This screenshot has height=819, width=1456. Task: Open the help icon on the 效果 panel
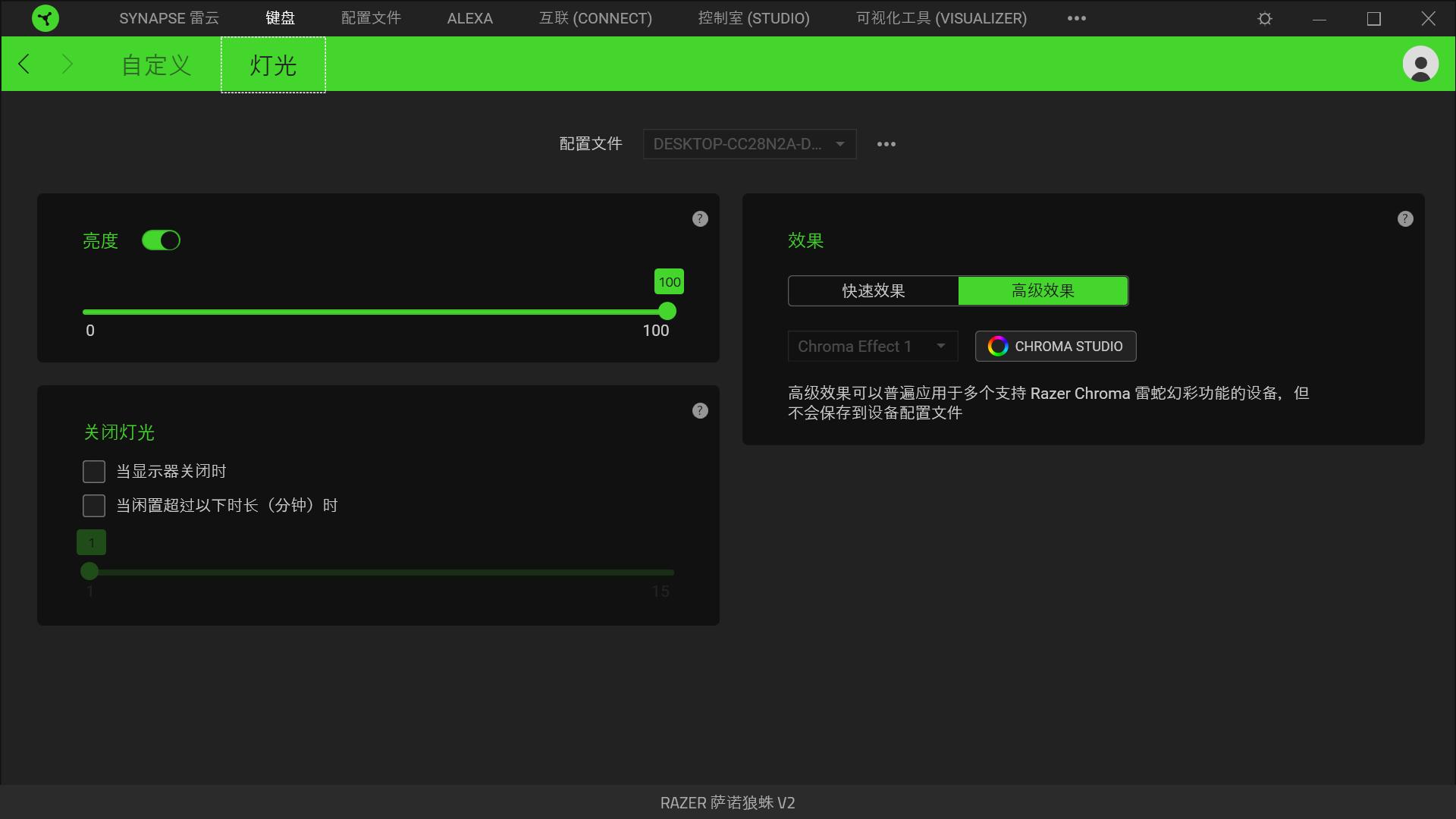click(1404, 218)
